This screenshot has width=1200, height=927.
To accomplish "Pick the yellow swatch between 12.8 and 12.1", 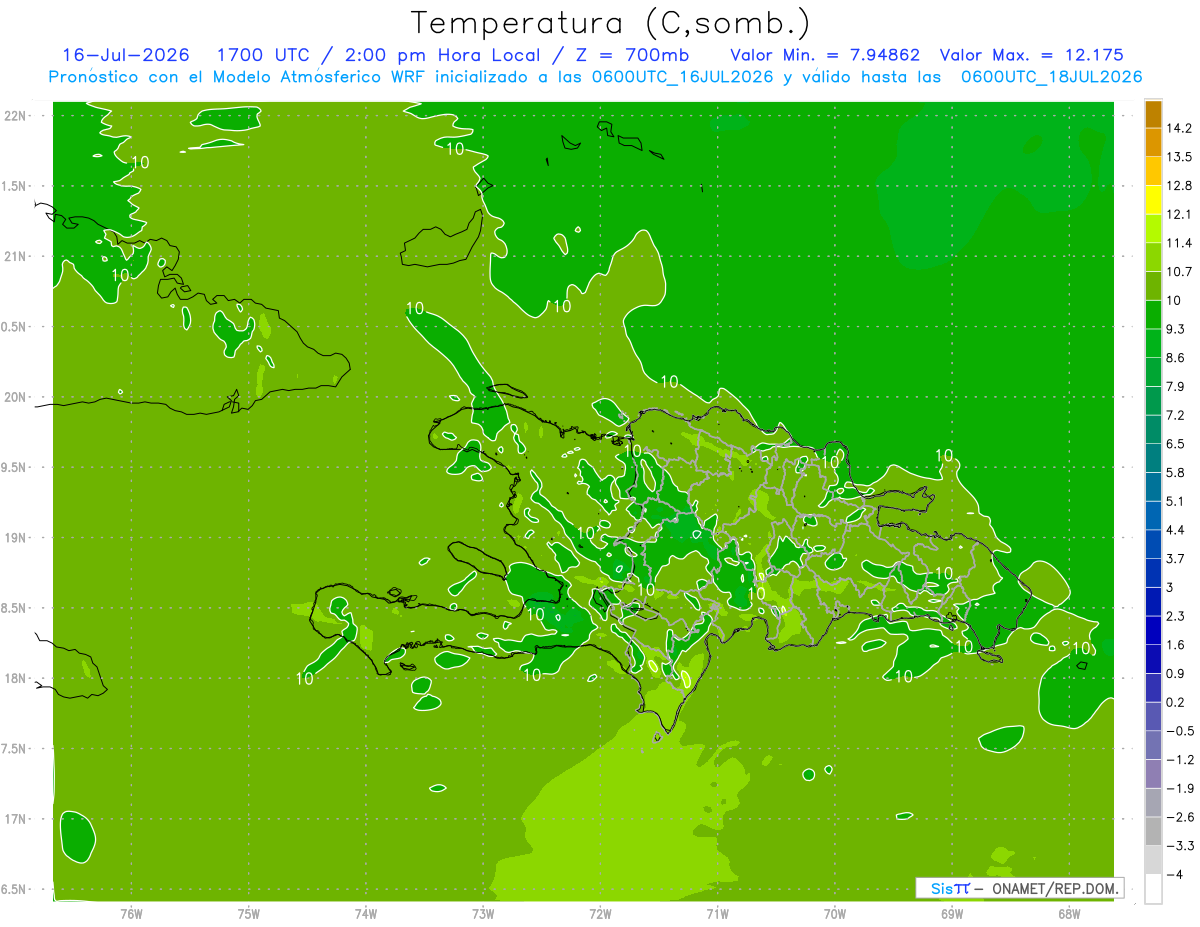I will click(1153, 200).
